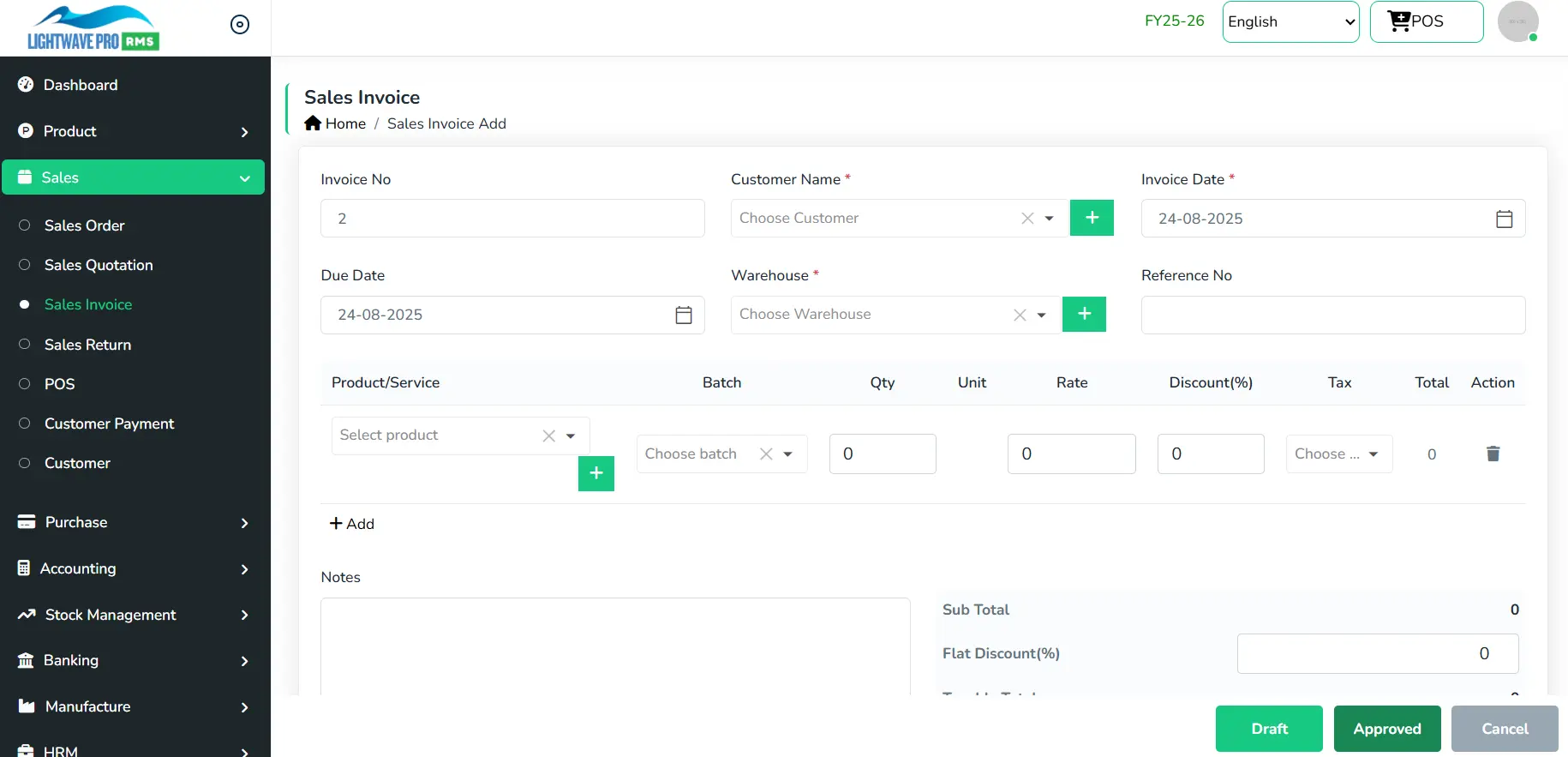Viewport: 1568px width, 757px height.
Task: Click the sidebar collapse target icon
Action: tap(240, 25)
